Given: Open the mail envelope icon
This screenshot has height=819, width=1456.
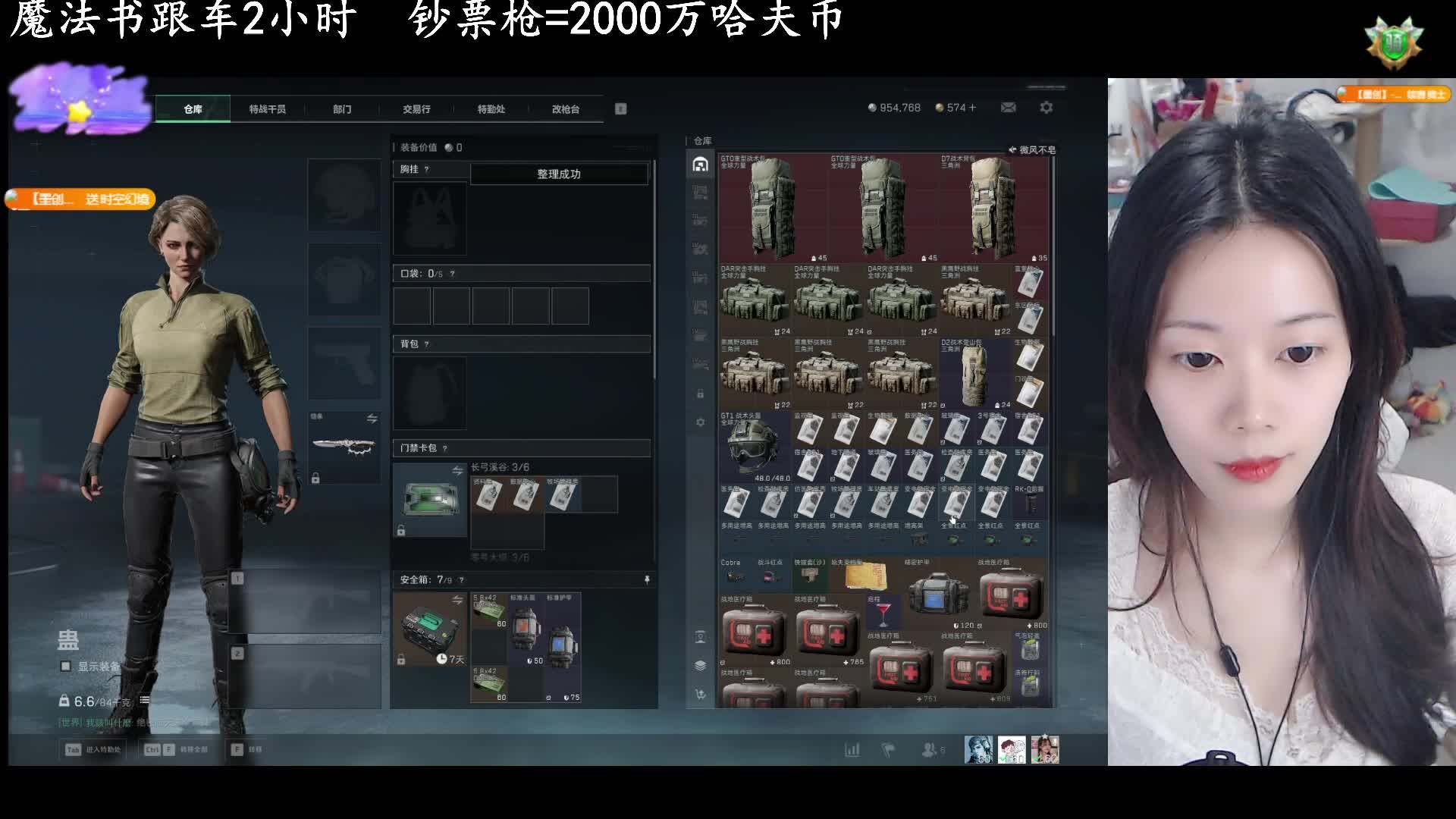Looking at the screenshot, I should click(x=1008, y=108).
